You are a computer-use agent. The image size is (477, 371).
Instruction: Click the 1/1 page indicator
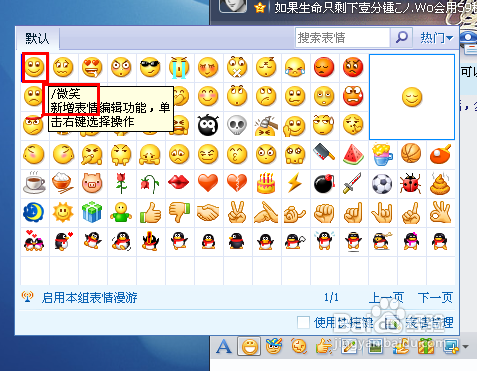(x=331, y=297)
